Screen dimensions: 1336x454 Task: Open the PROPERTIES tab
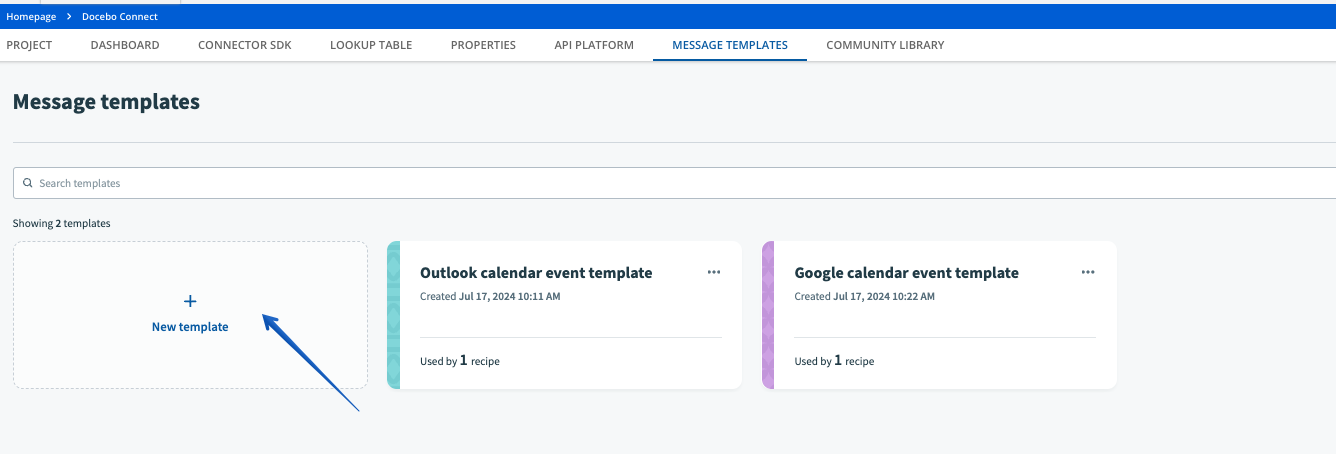click(483, 45)
